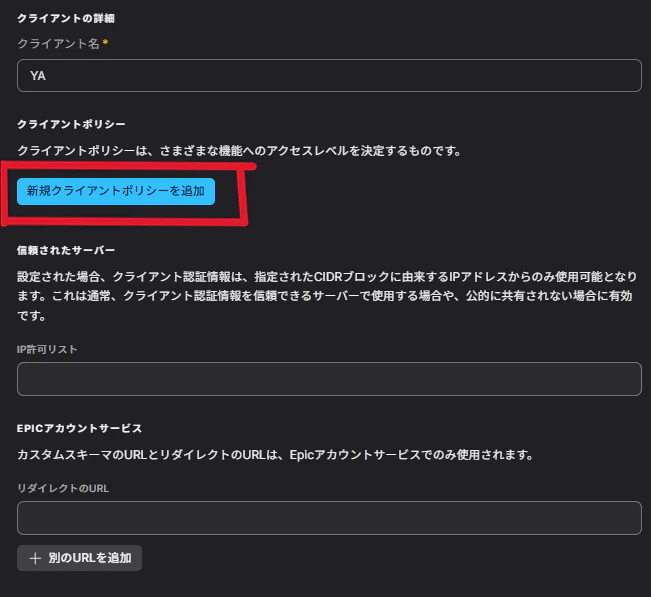The image size is (651, 597).
Task: Click the 別のURLを追加 button
Action: tap(79, 558)
